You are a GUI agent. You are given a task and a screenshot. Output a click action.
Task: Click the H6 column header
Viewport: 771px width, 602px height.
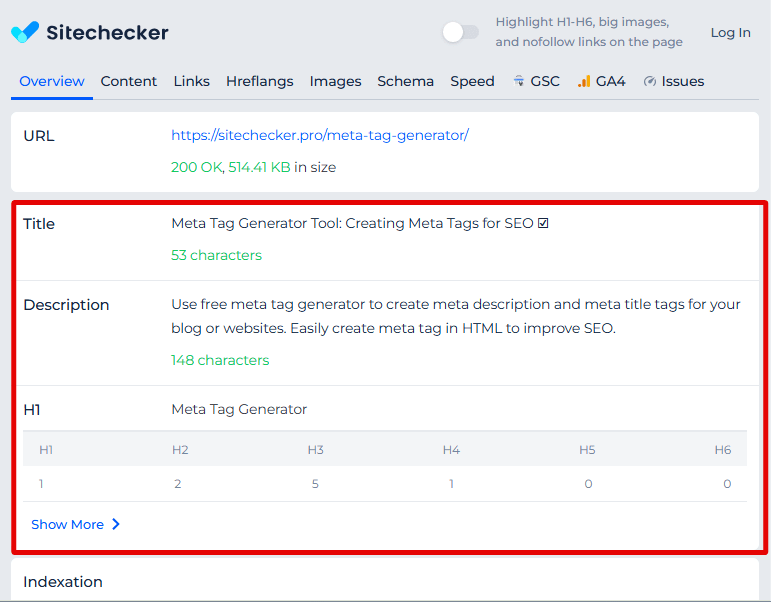[723, 450]
